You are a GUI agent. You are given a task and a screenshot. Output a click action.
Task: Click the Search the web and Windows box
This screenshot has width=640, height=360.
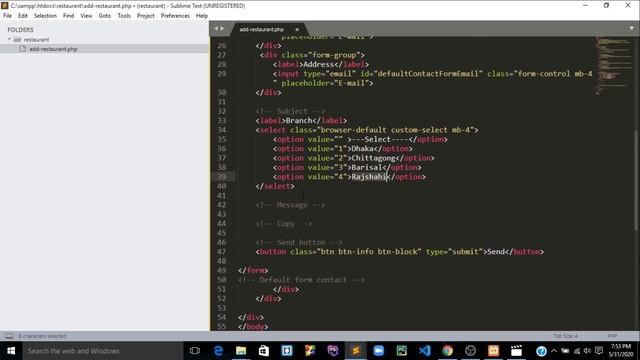102,351
